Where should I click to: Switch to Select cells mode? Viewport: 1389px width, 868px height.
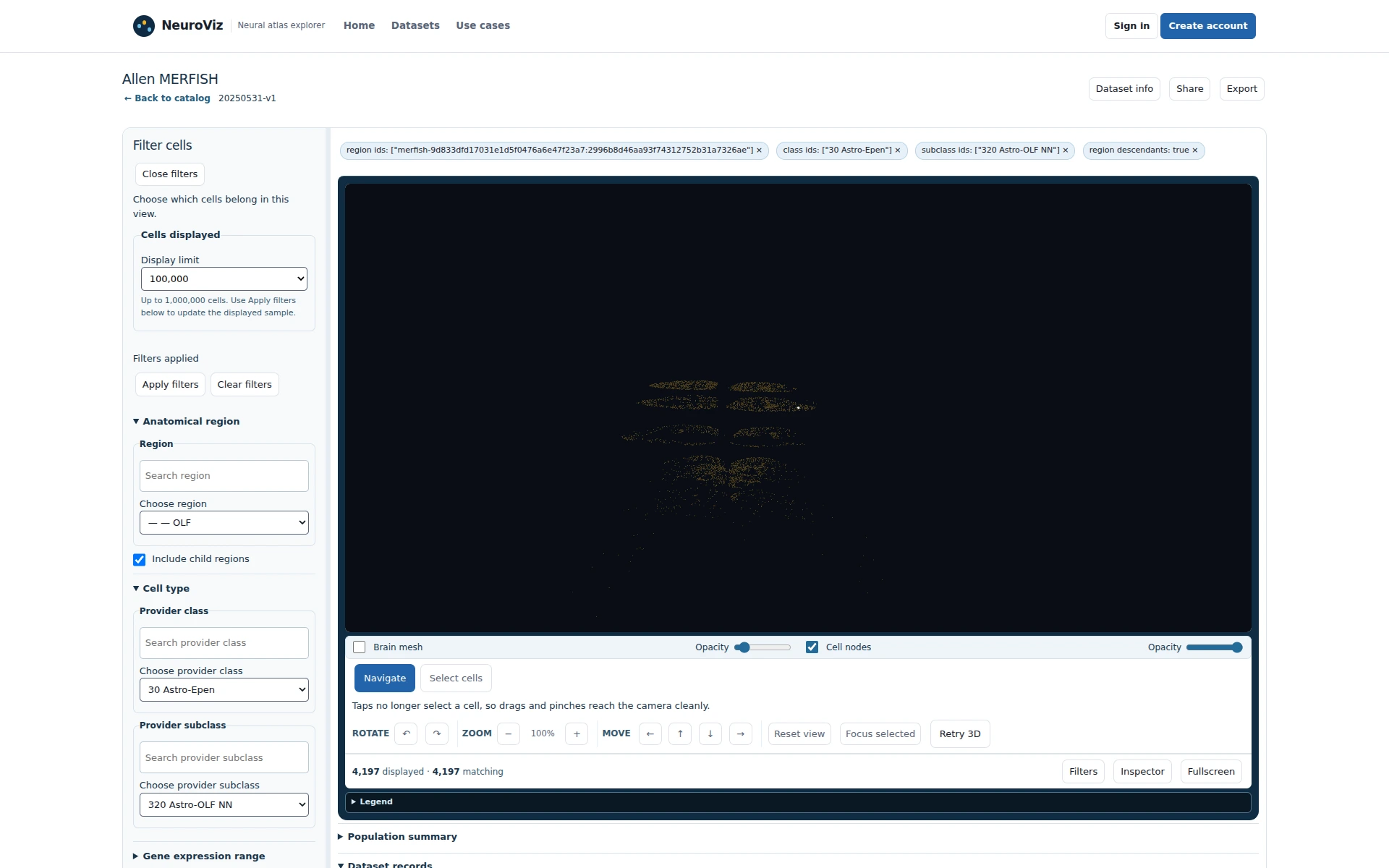[456, 678]
